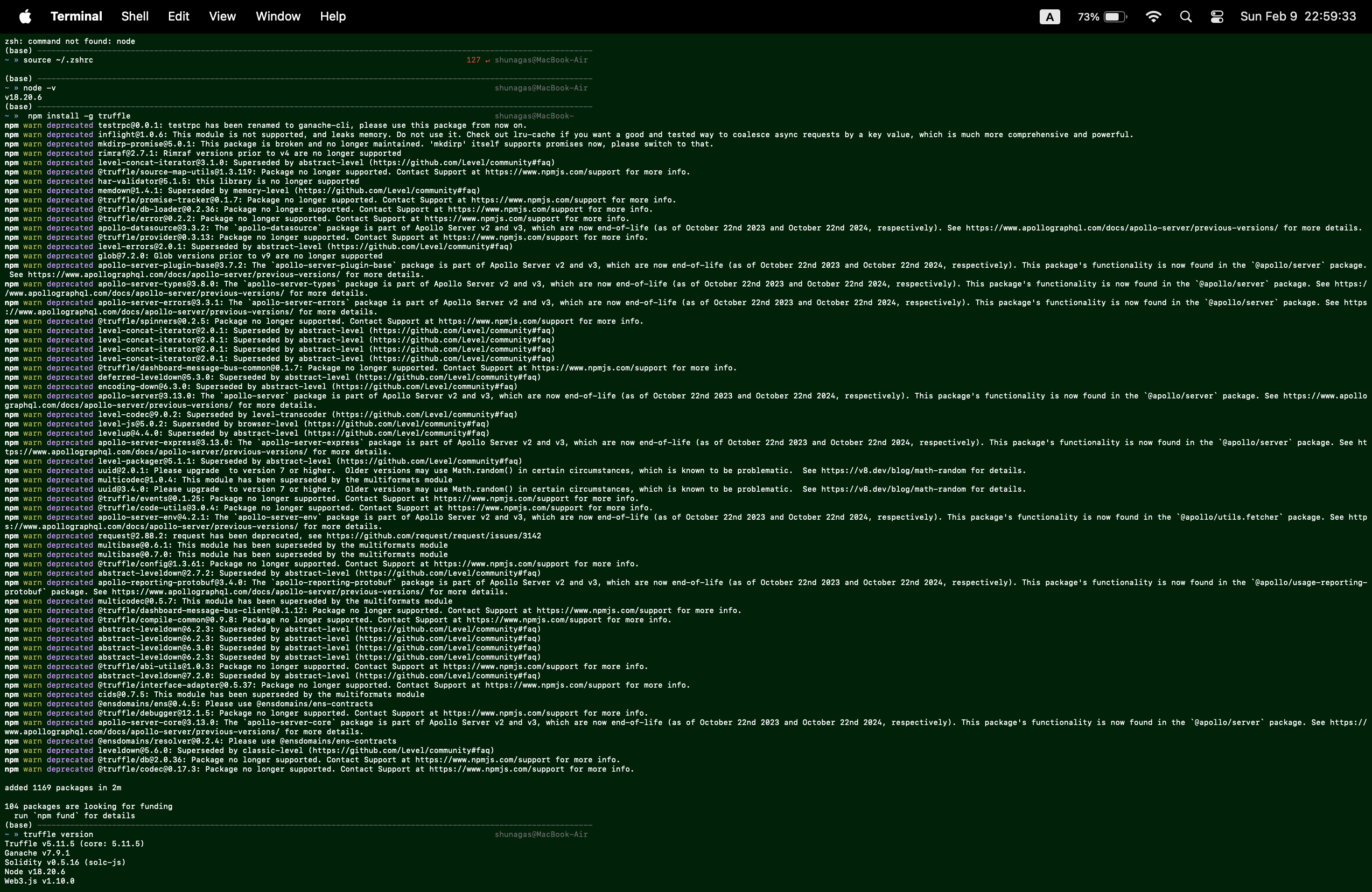Click the battery status icon

tap(1114, 16)
